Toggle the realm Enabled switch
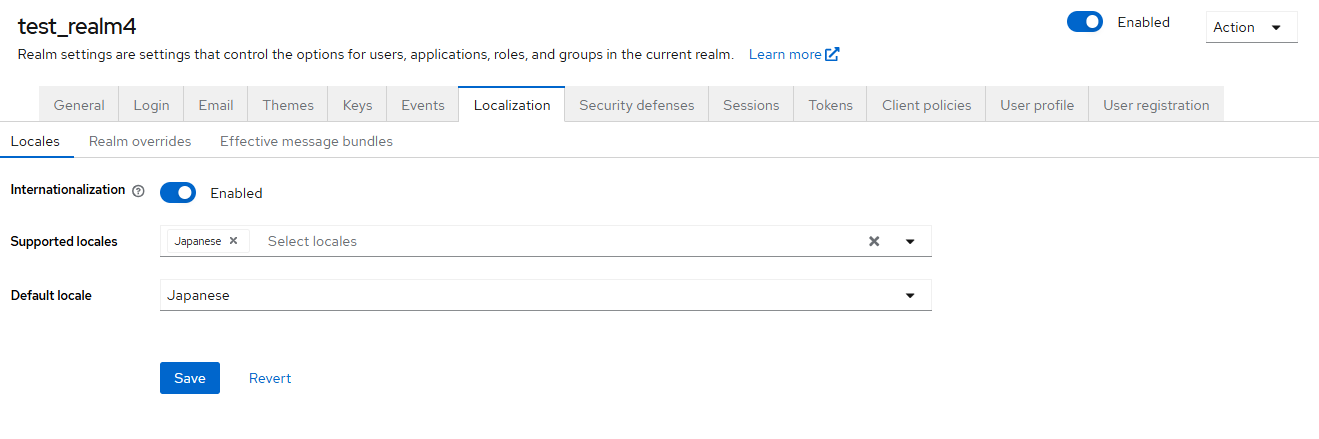Viewport: 1319px width, 439px height. coord(1085,22)
